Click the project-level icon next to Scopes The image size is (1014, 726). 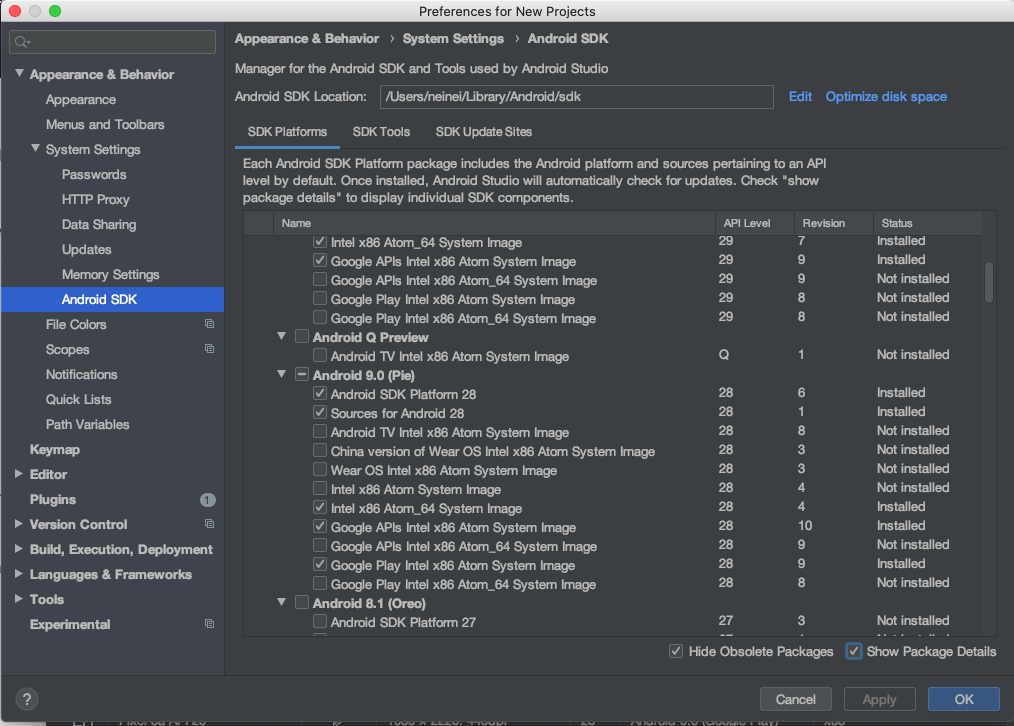tap(209, 349)
